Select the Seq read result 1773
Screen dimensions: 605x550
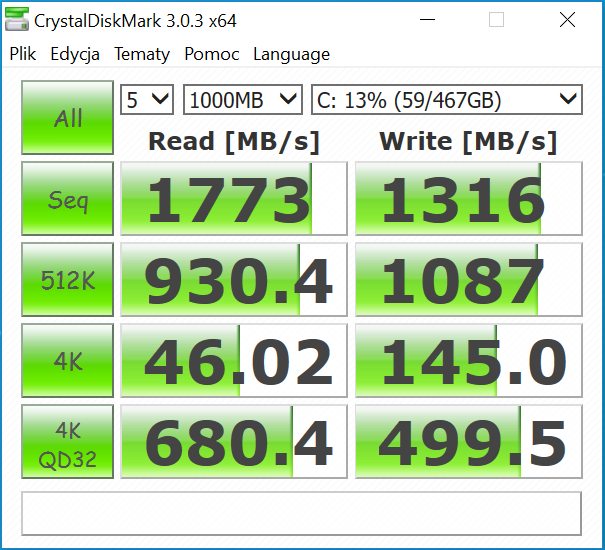[x=233, y=199]
